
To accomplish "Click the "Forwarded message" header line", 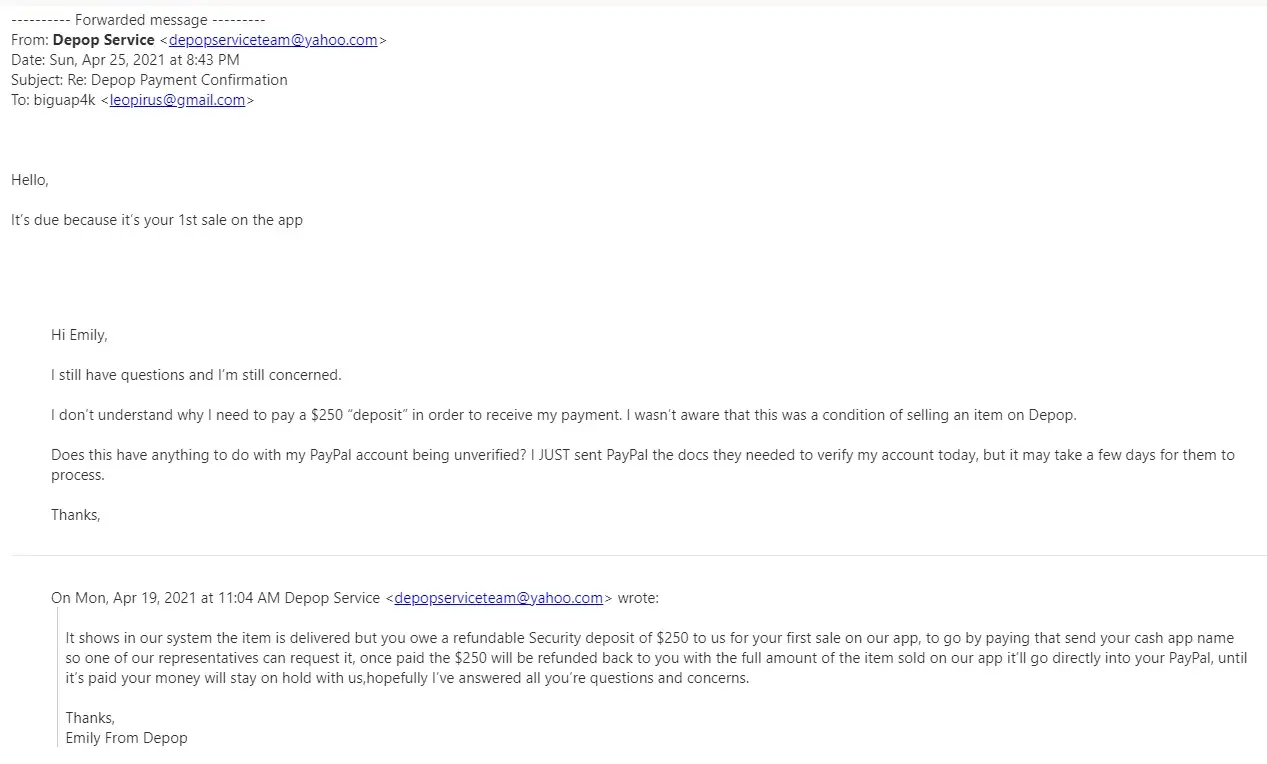I will coord(138,20).
